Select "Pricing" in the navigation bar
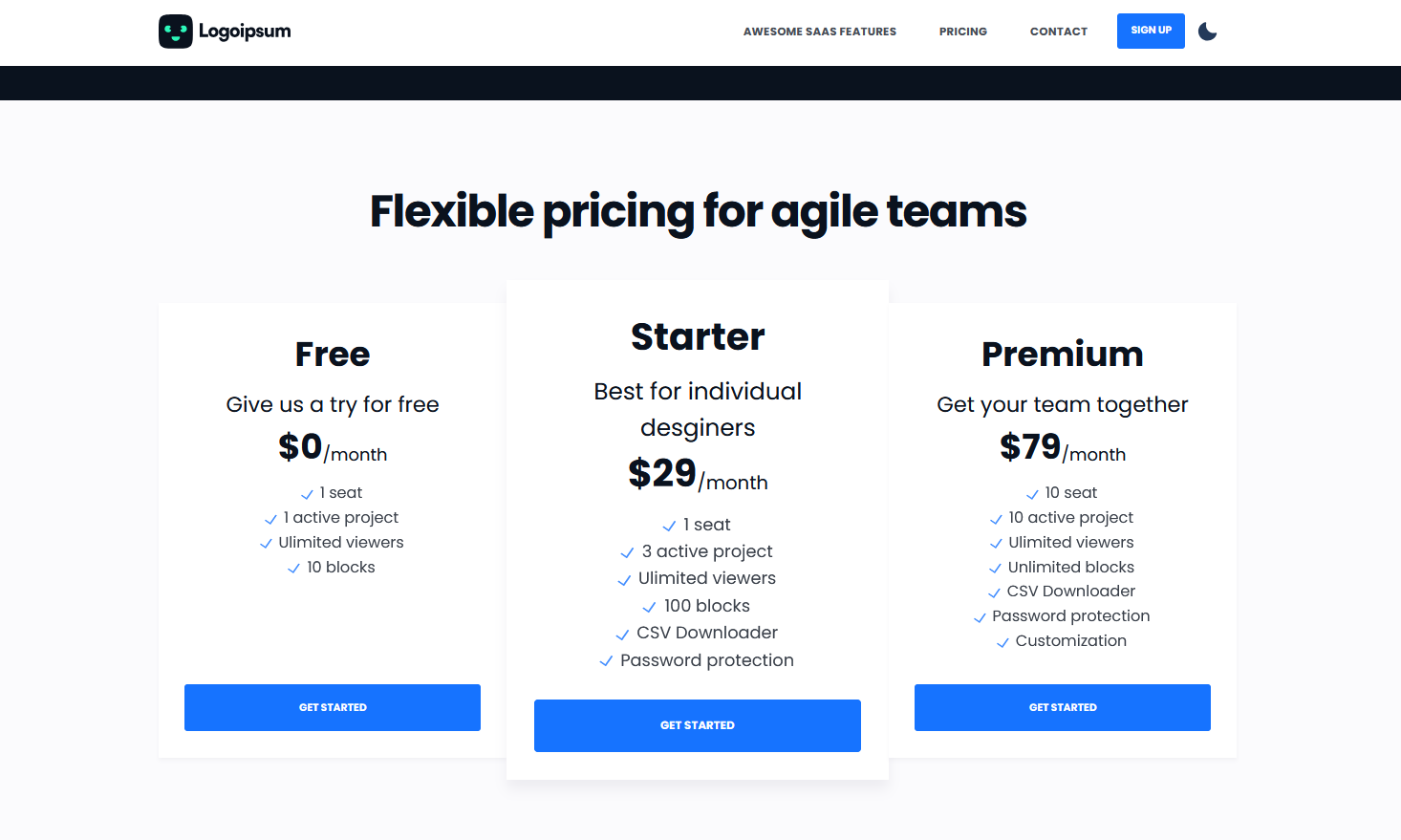The height and width of the screenshot is (840, 1401). tap(962, 31)
